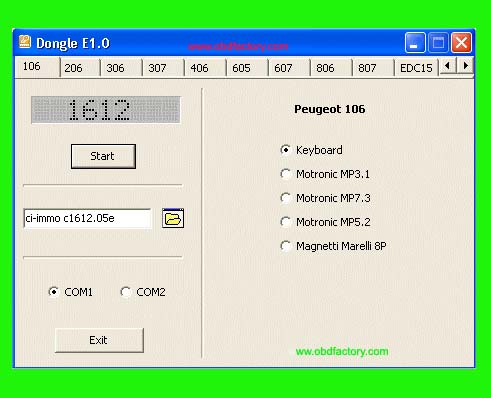Click the Exit button
The height and width of the screenshot is (398, 491).
(x=99, y=340)
